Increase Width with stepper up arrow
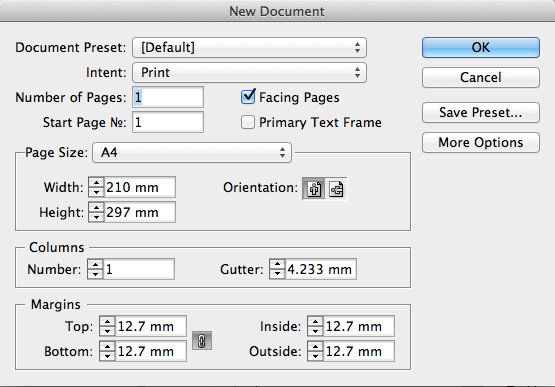Image resolution: width=555 pixels, height=387 pixels. pos(96,182)
